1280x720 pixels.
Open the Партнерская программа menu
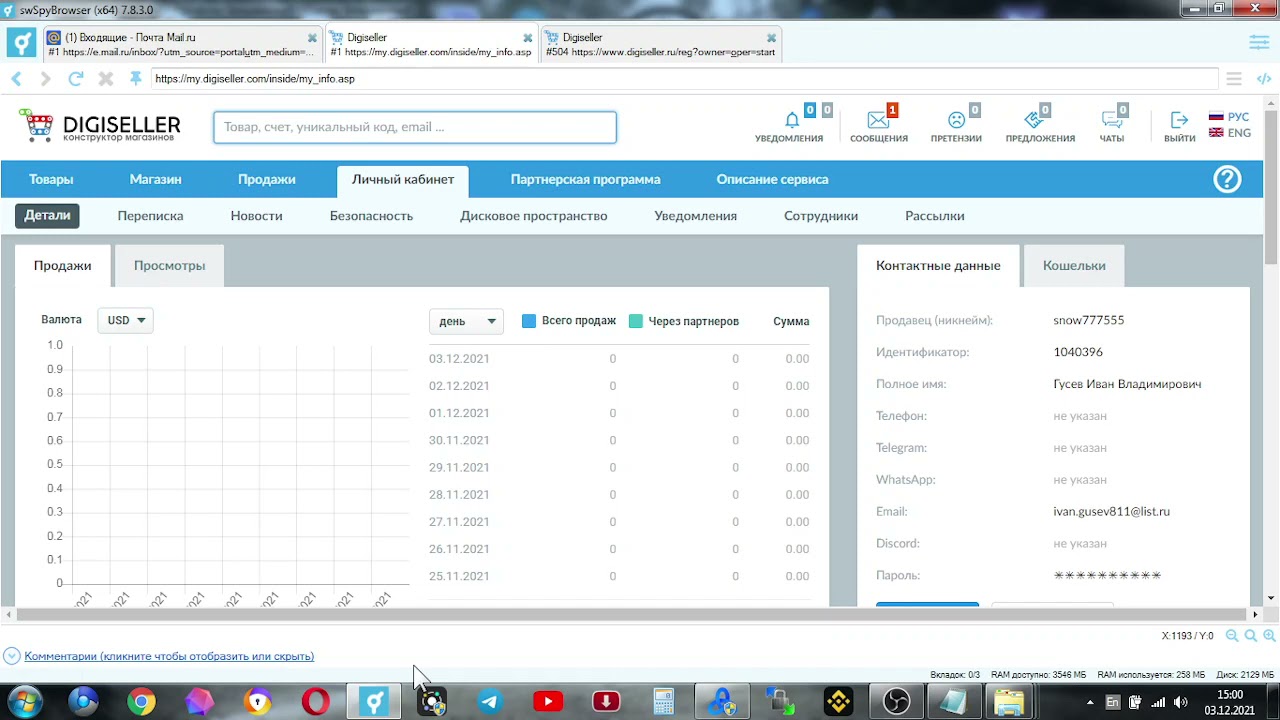pyautogui.click(x=585, y=179)
